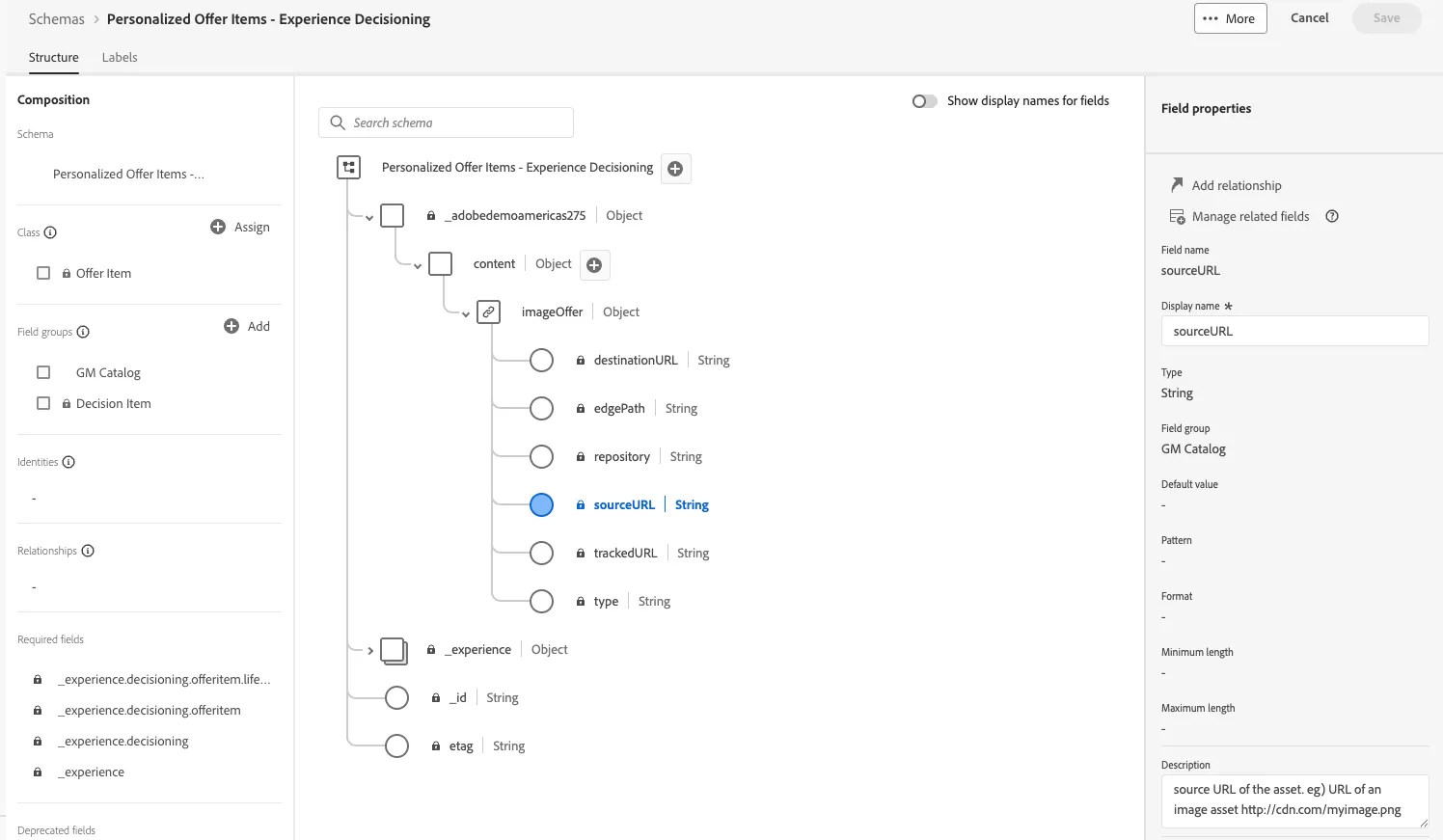Click the schema root tree icon
This screenshot has width=1443, height=840.
click(348, 168)
